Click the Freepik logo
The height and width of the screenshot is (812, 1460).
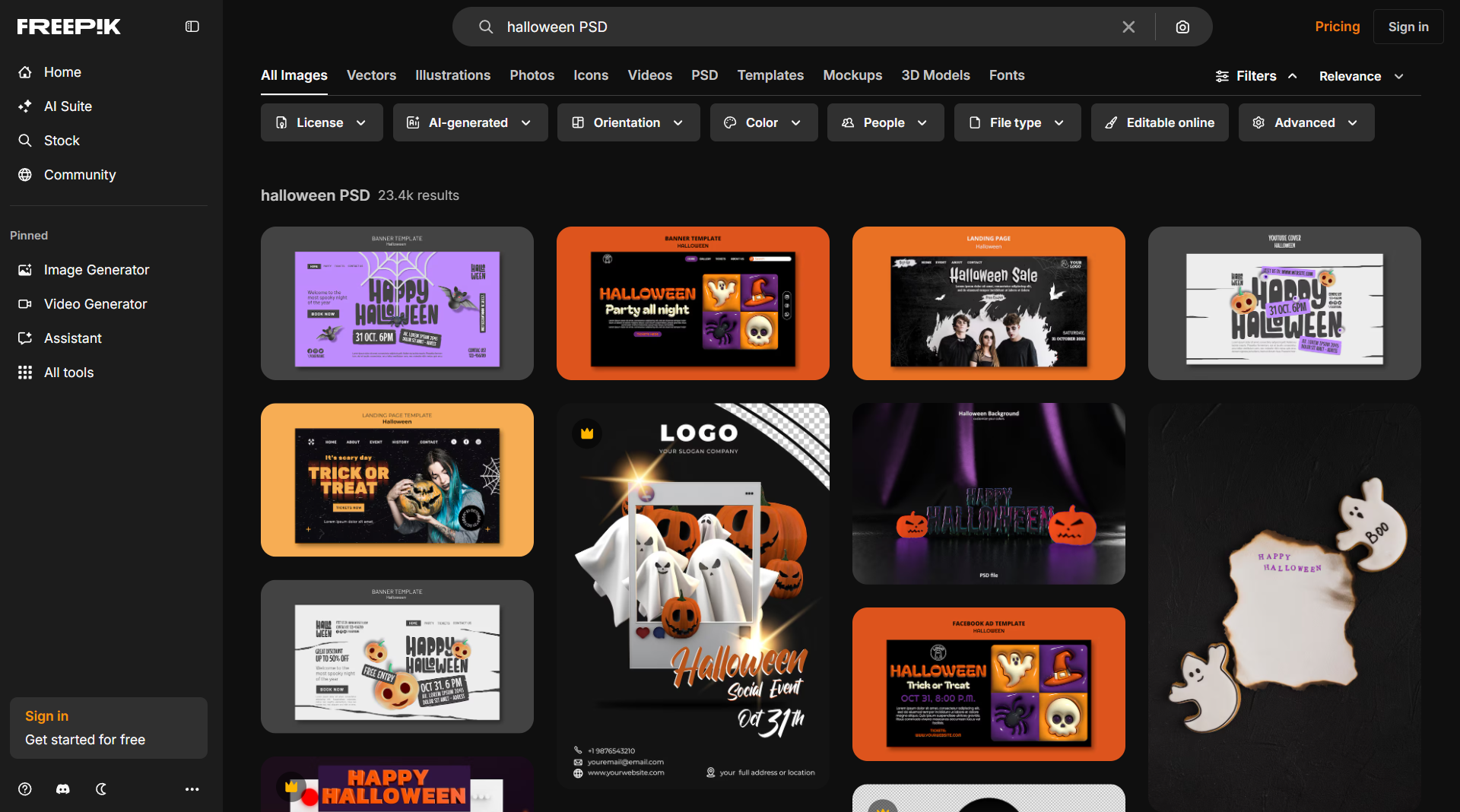[69, 27]
